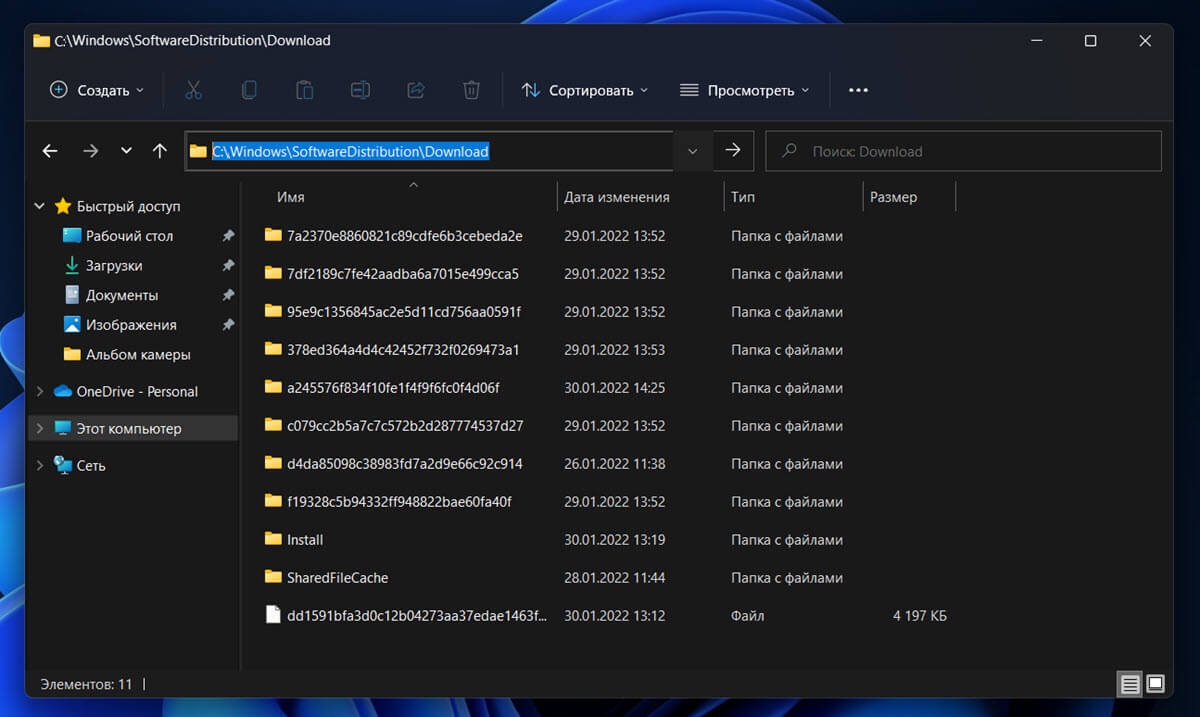
Task: Select folder c079cc2b5a7c7c572b2d287774537d27
Action: tap(405, 425)
